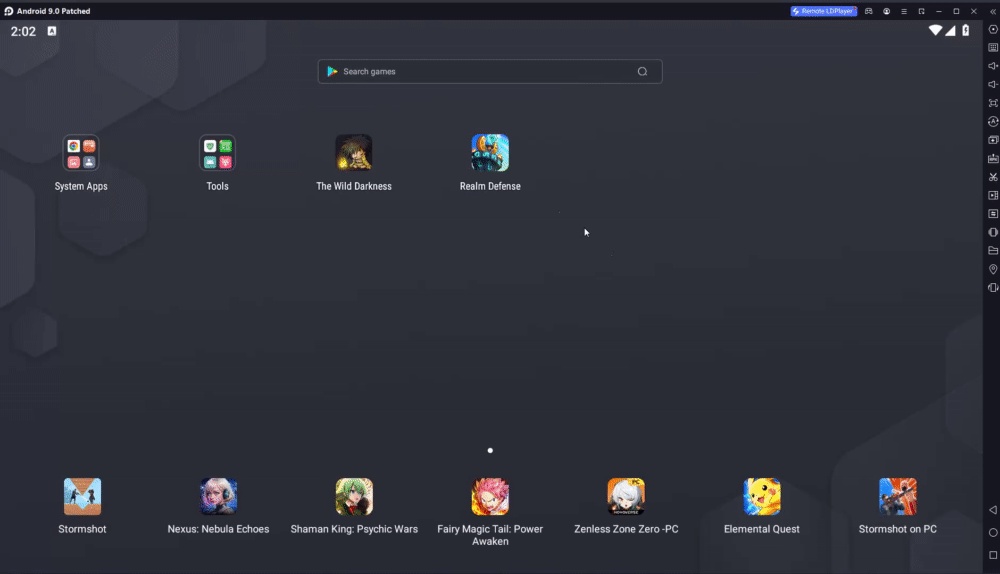1000x574 pixels.
Task: Open multi-instance manager plus icon in sidebar
Action: pyautogui.click(x=993, y=140)
